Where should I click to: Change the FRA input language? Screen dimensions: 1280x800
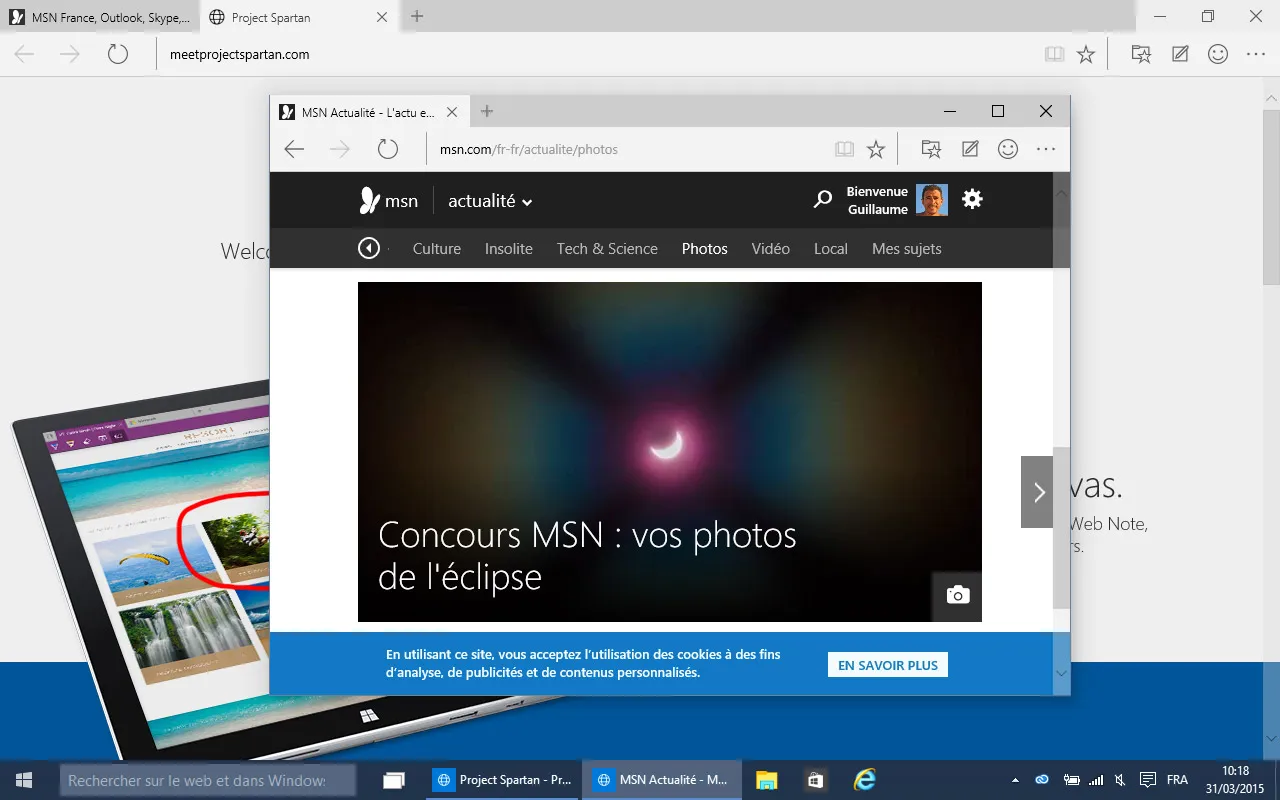(1177, 780)
